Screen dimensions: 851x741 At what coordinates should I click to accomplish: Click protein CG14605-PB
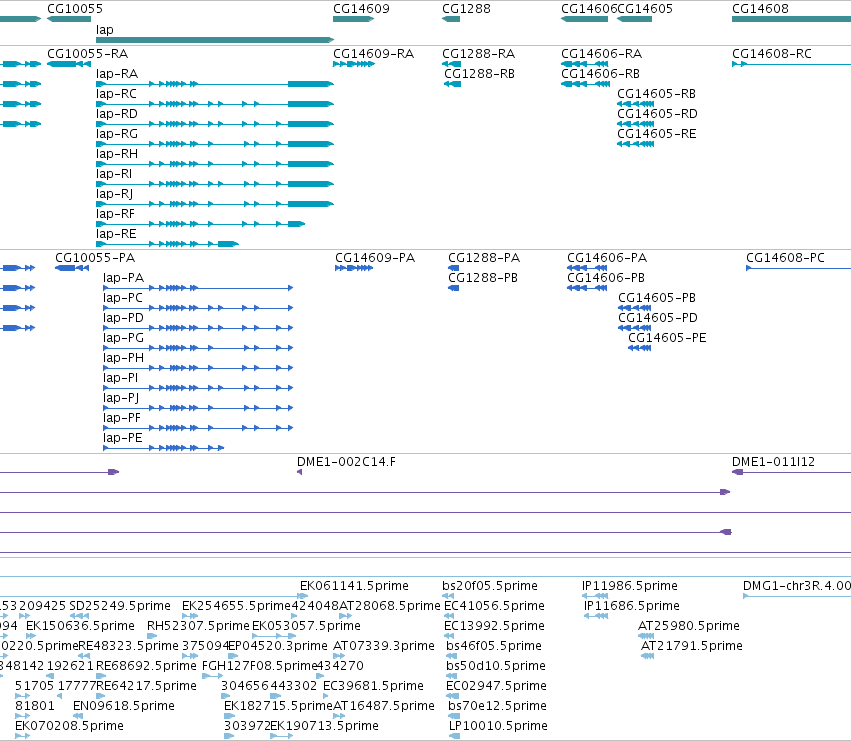tap(634, 308)
